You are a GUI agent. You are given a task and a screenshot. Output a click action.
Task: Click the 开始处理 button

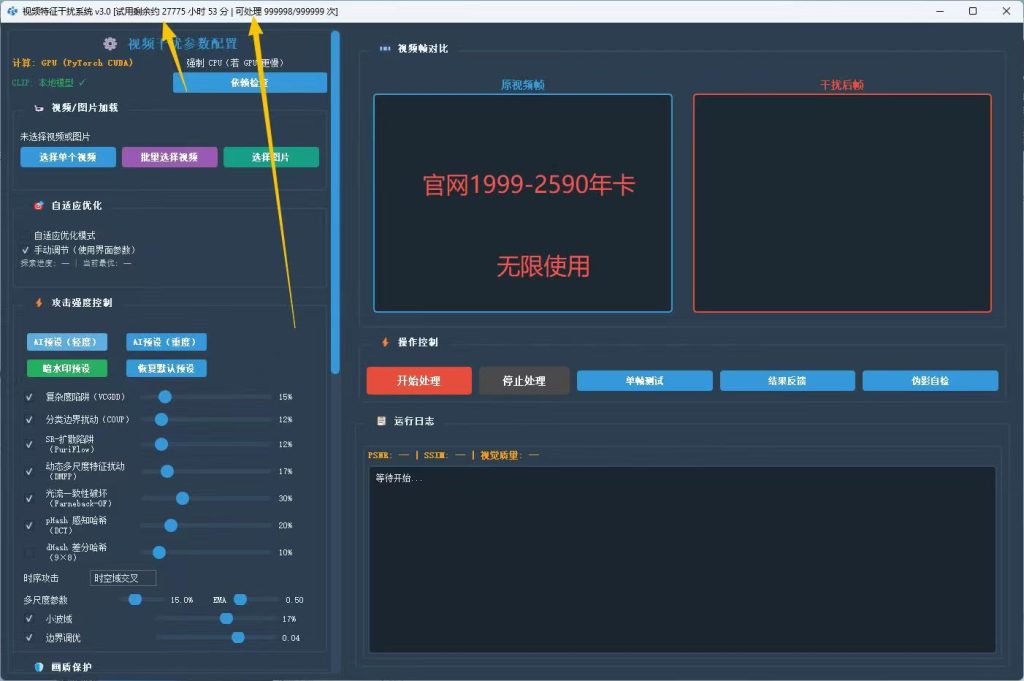(x=419, y=381)
